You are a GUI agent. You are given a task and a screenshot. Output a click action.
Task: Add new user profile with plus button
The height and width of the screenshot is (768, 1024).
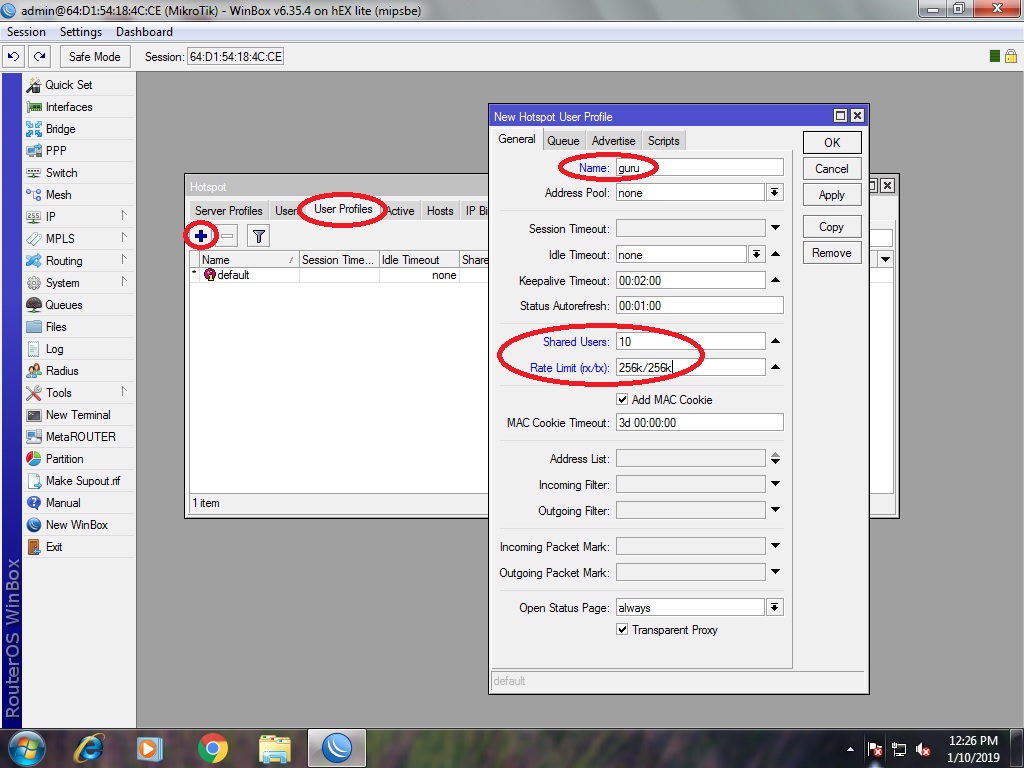click(x=201, y=236)
